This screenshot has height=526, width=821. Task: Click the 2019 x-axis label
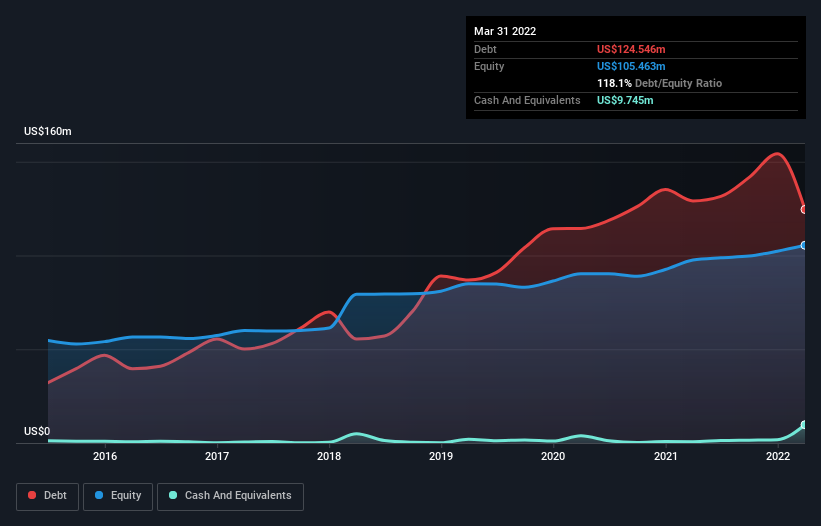(441, 456)
